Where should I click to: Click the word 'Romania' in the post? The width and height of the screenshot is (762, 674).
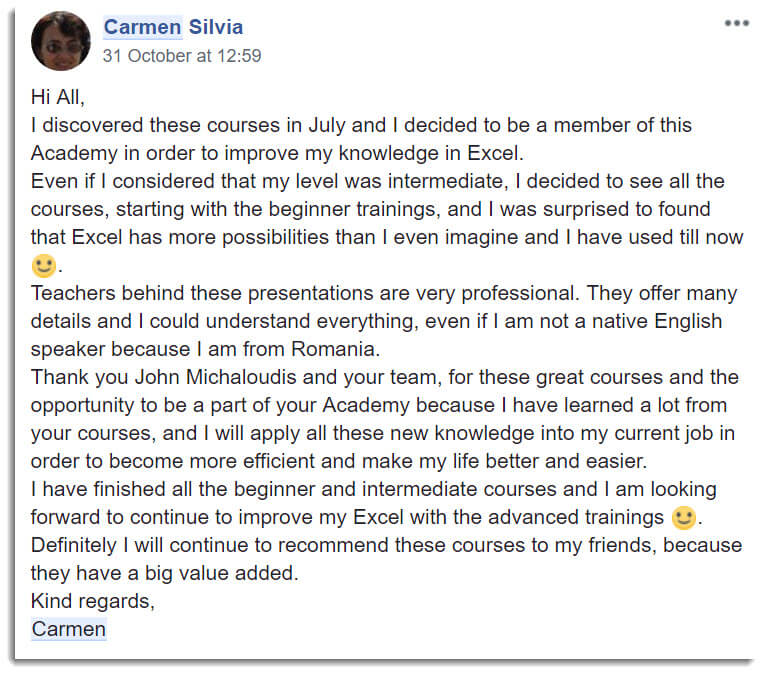click(335, 349)
